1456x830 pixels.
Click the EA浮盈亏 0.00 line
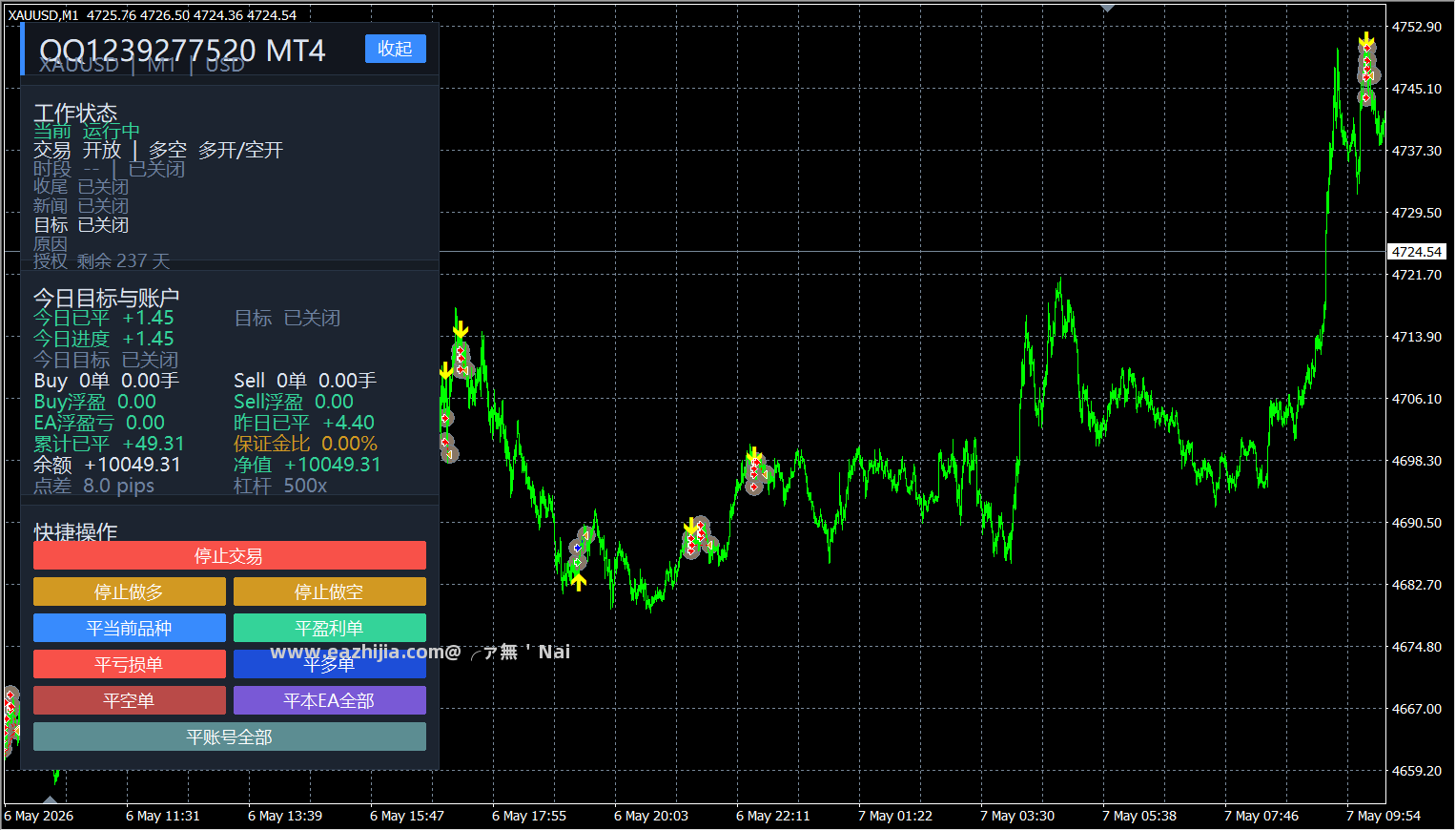click(x=99, y=423)
